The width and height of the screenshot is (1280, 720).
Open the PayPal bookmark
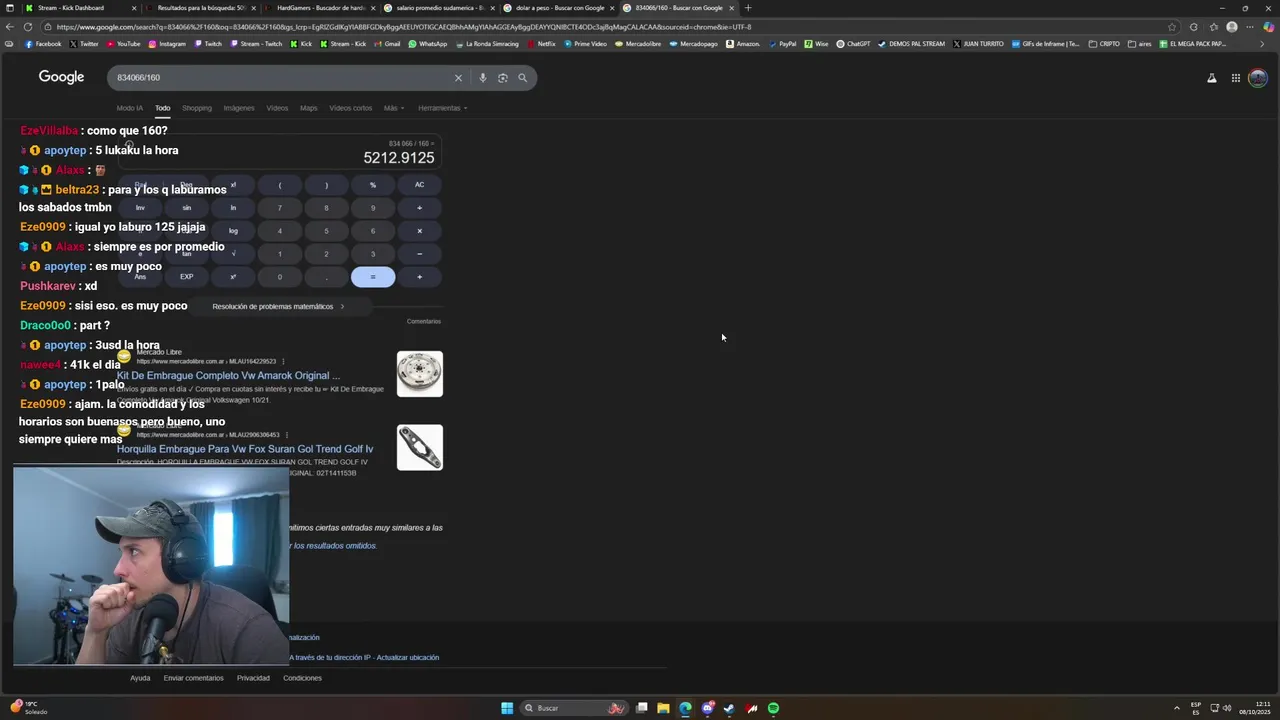point(782,44)
